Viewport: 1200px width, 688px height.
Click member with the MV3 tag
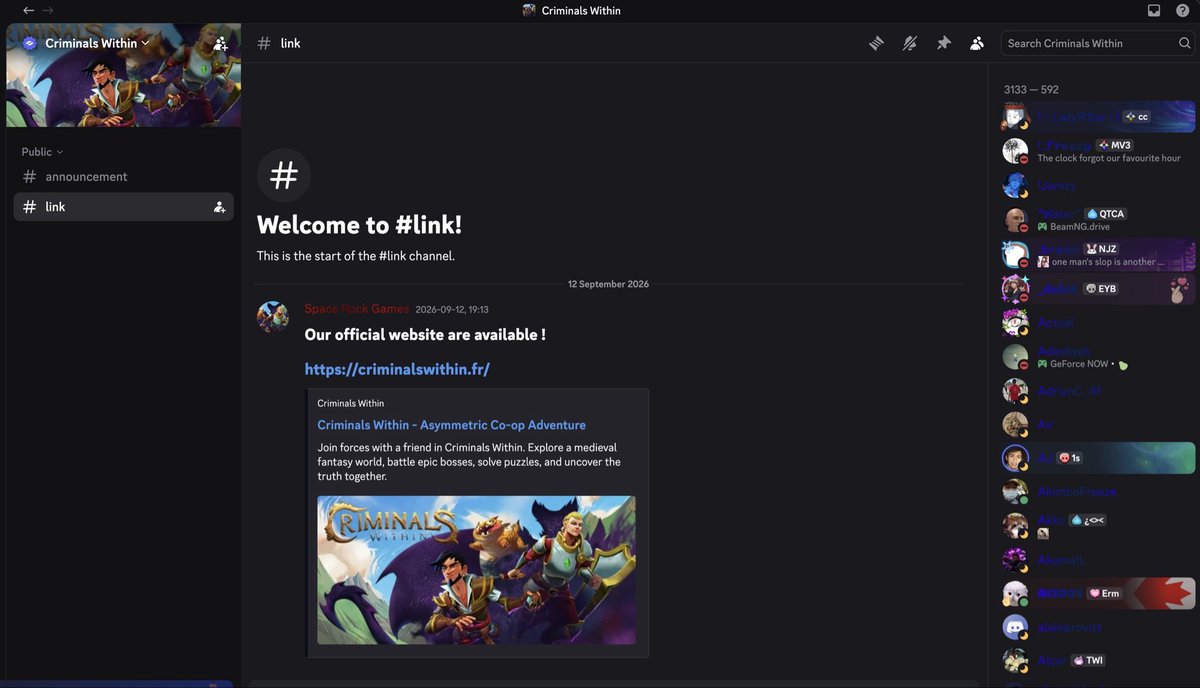point(1098,151)
